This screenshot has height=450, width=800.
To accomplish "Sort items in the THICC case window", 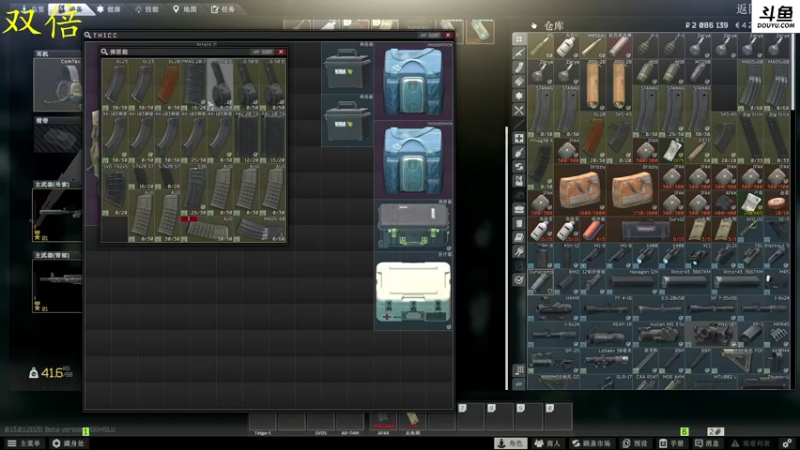I will click(x=430, y=35).
